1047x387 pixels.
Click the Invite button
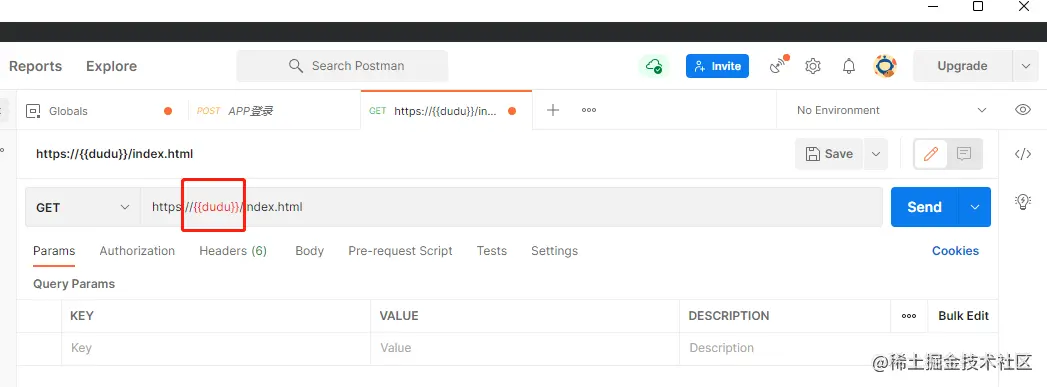coord(717,66)
